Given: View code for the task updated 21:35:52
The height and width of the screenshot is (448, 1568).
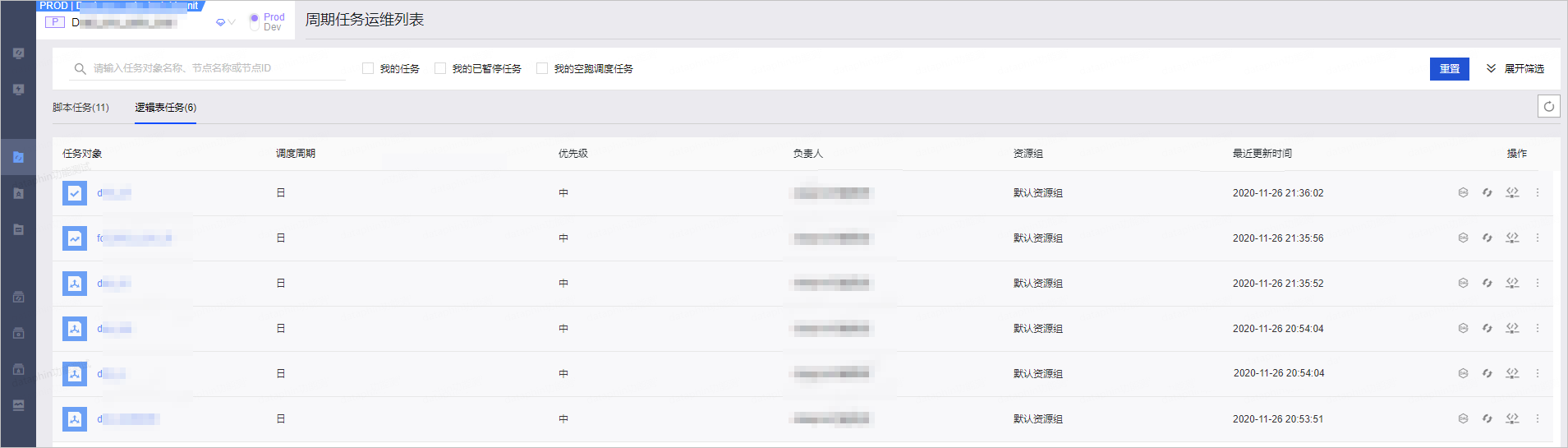Looking at the screenshot, I should [1512, 283].
